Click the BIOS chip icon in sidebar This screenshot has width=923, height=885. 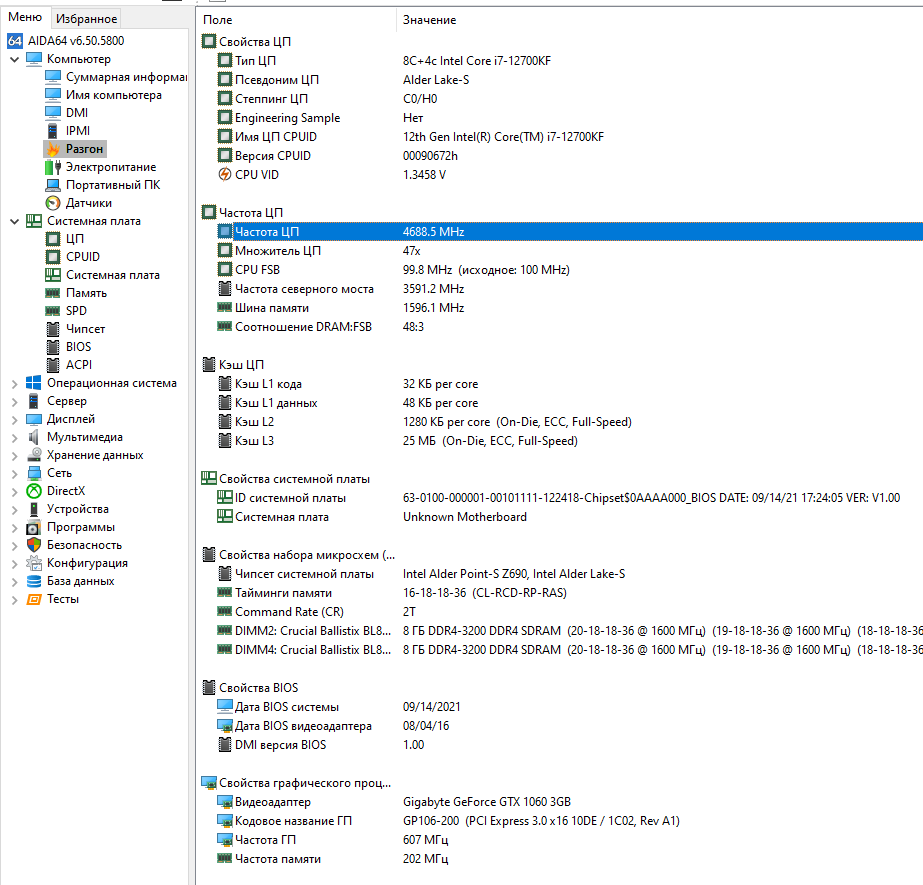point(53,347)
